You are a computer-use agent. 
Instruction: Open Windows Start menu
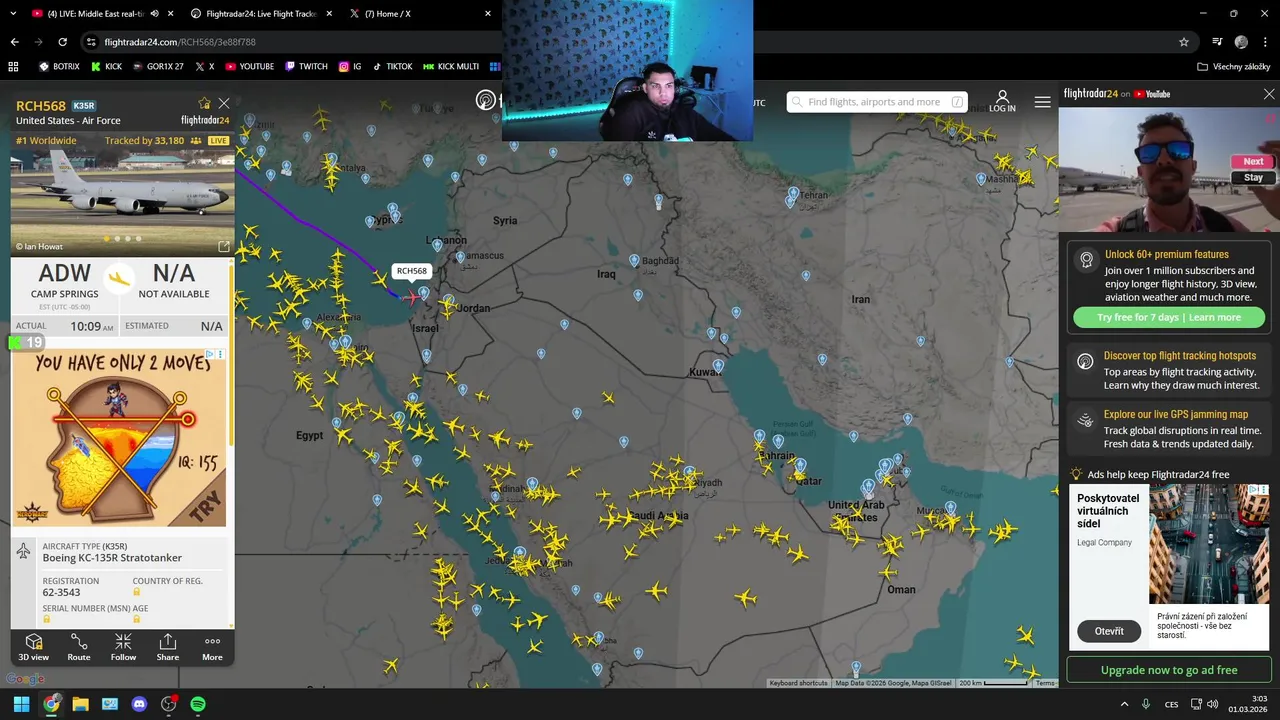tap(21, 704)
